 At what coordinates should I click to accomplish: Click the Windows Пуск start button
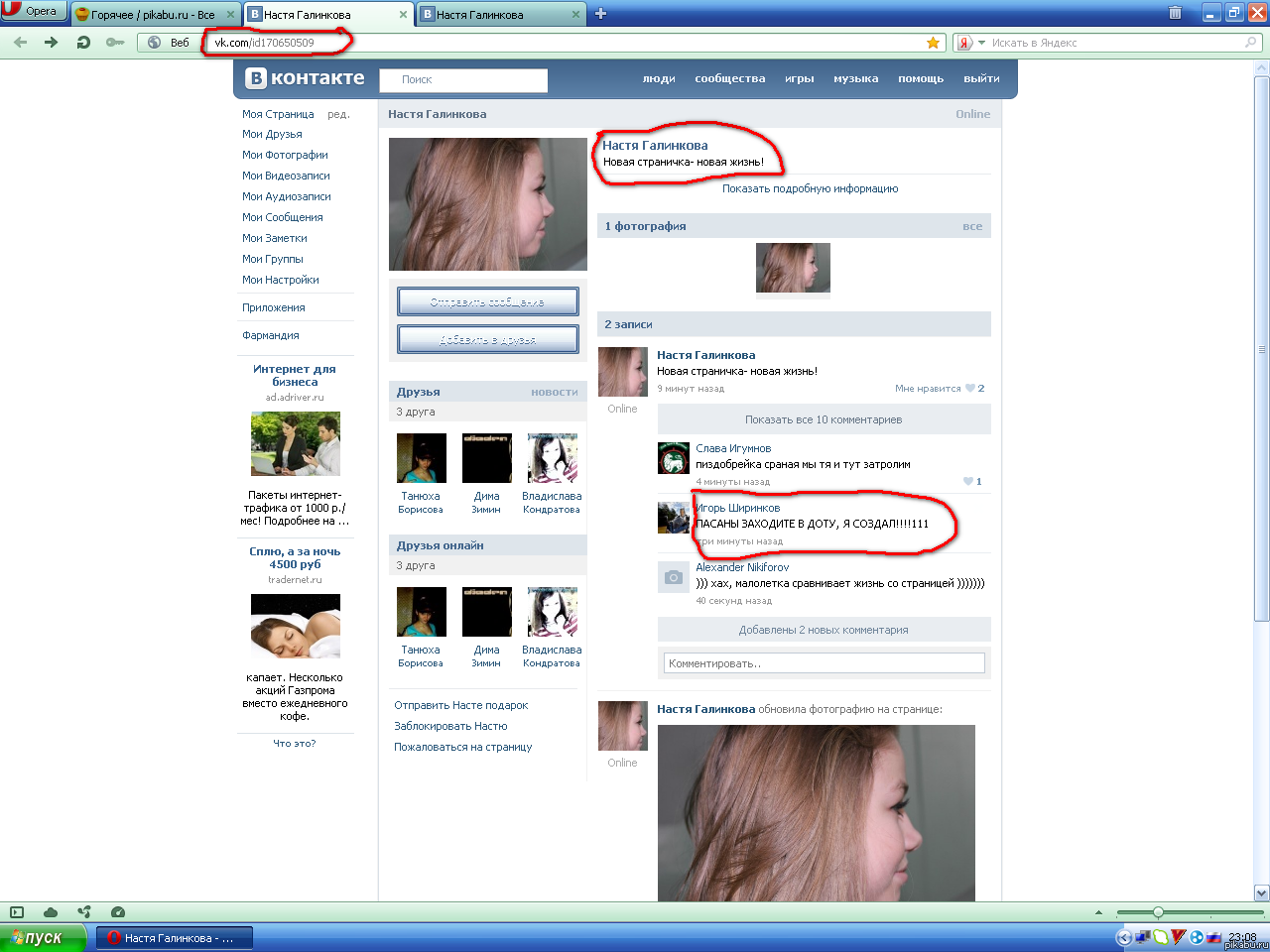38,937
